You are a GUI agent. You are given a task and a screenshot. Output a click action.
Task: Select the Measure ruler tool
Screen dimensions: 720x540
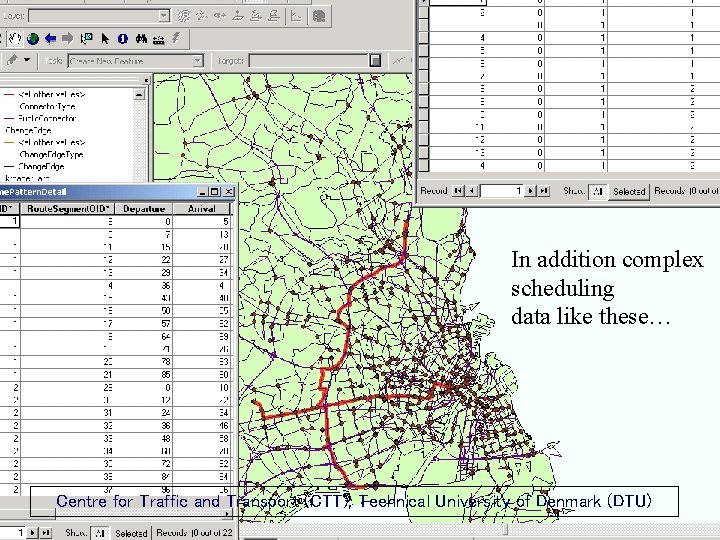tap(158, 39)
